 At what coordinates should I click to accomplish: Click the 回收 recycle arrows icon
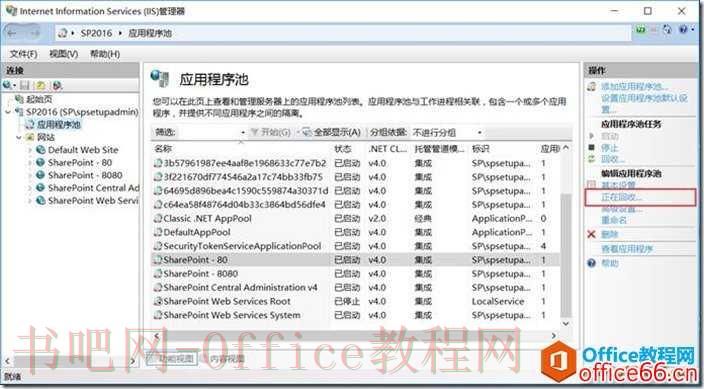pos(592,159)
